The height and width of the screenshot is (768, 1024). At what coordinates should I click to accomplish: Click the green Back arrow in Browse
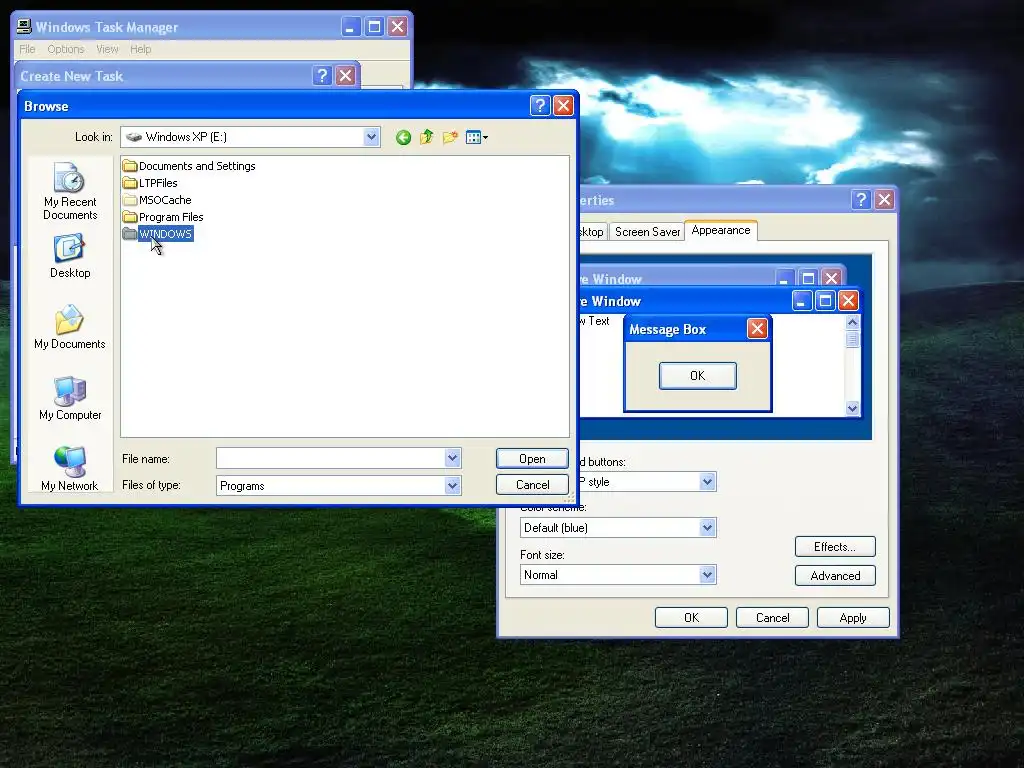[403, 137]
